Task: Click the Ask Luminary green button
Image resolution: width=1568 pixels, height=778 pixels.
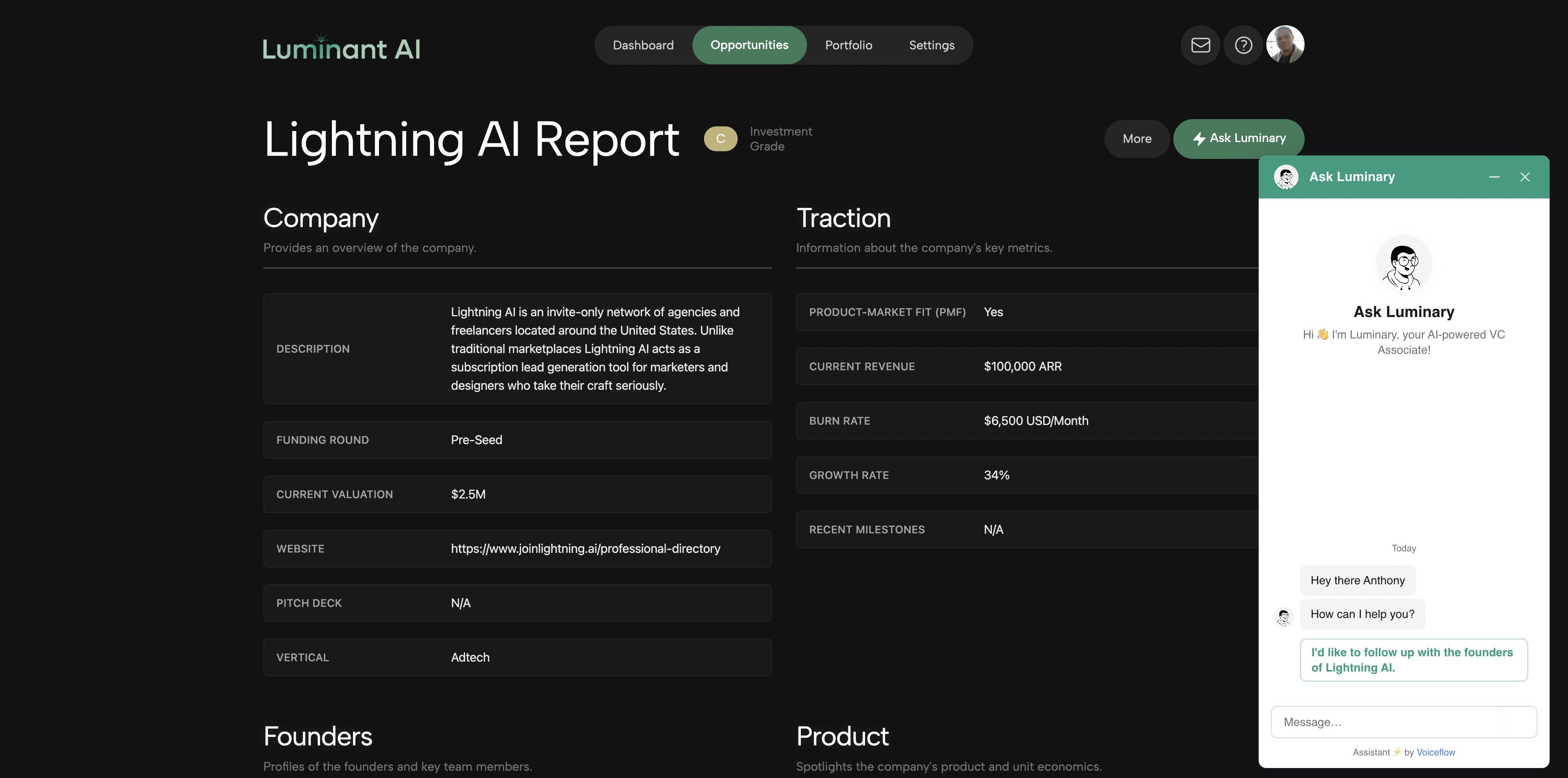Action: tap(1239, 139)
